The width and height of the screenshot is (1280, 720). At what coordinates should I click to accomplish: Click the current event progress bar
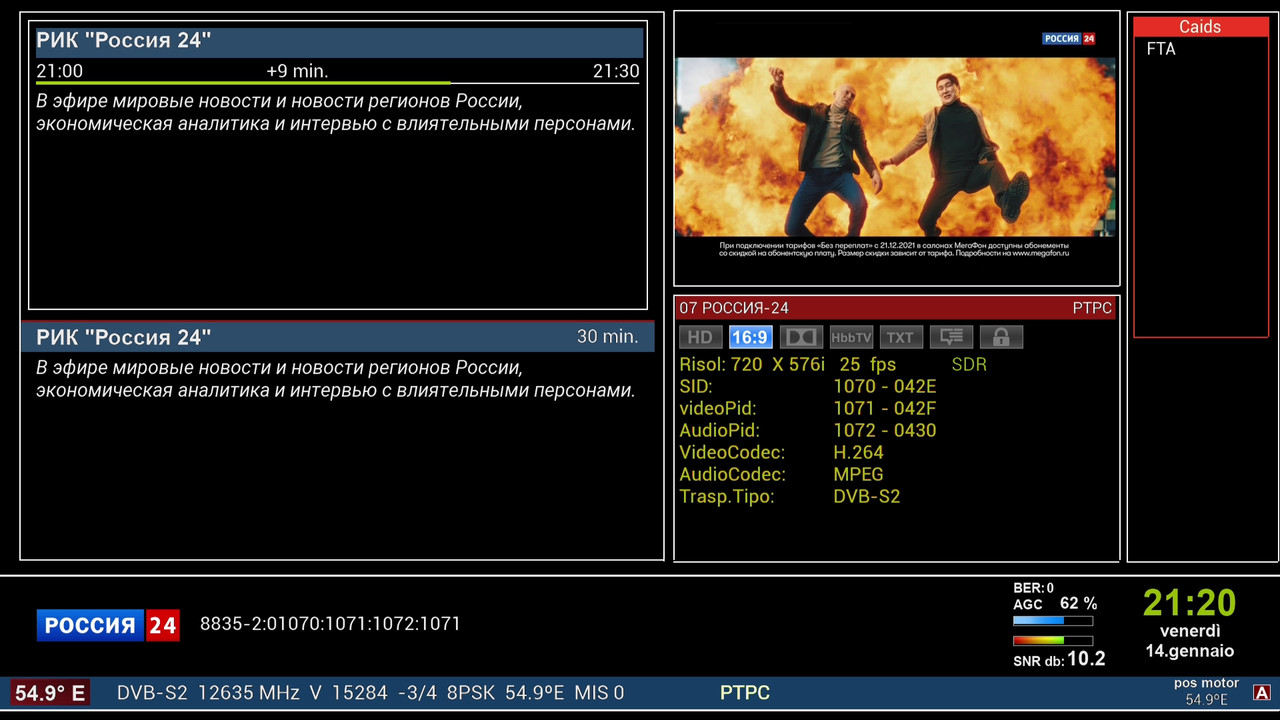click(338, 82)
